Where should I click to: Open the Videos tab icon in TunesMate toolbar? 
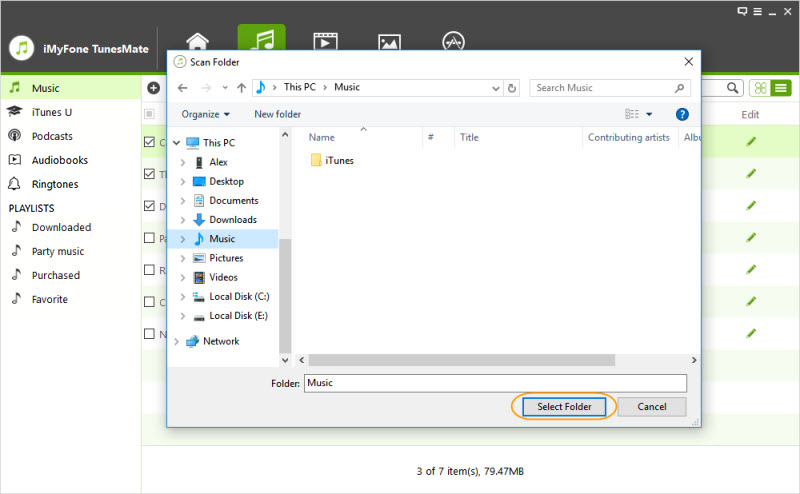coord(326,41)
